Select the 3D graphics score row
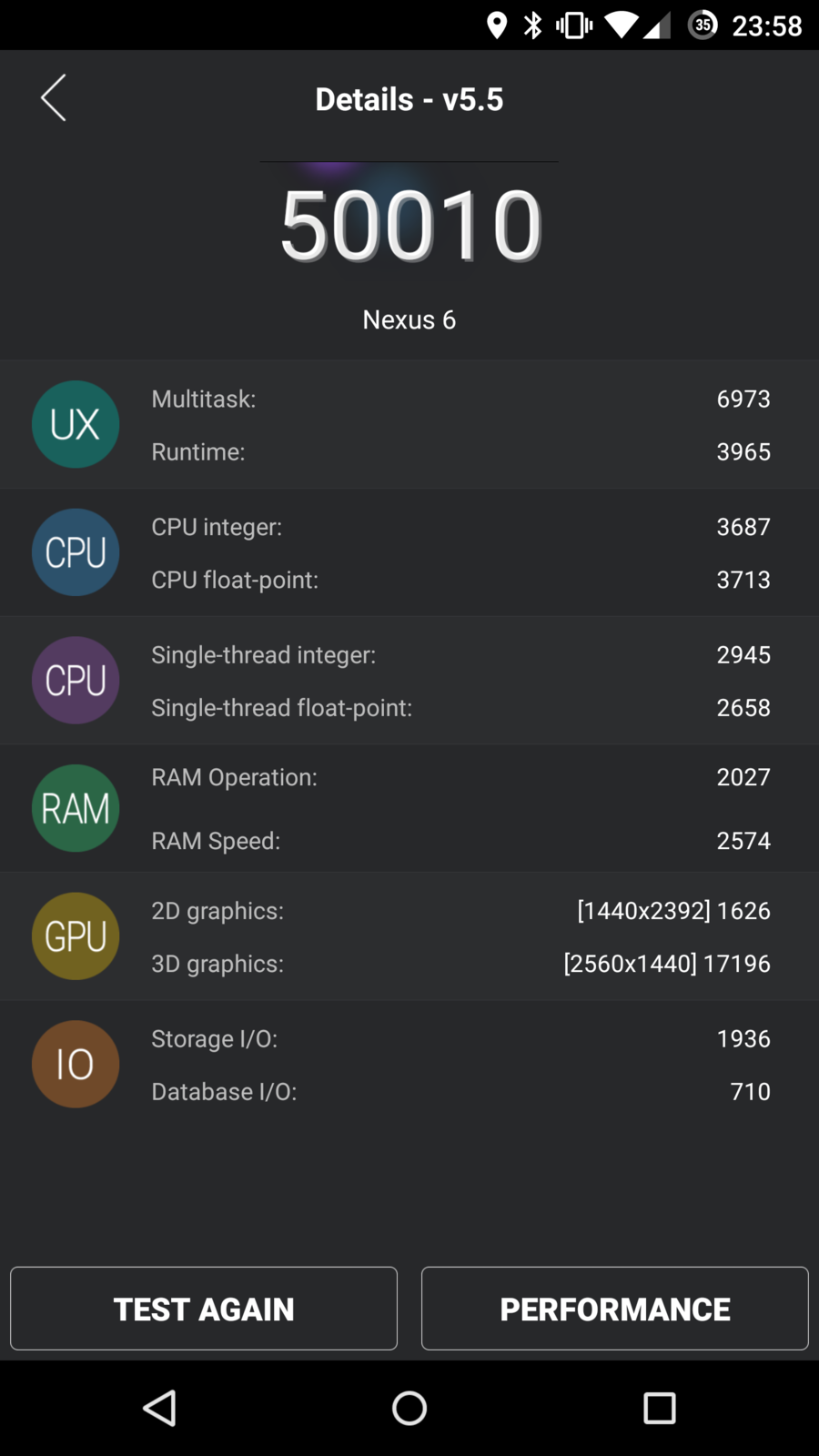Image resolution: width=819 pixels, height=1456 pixels. (460, 964)
